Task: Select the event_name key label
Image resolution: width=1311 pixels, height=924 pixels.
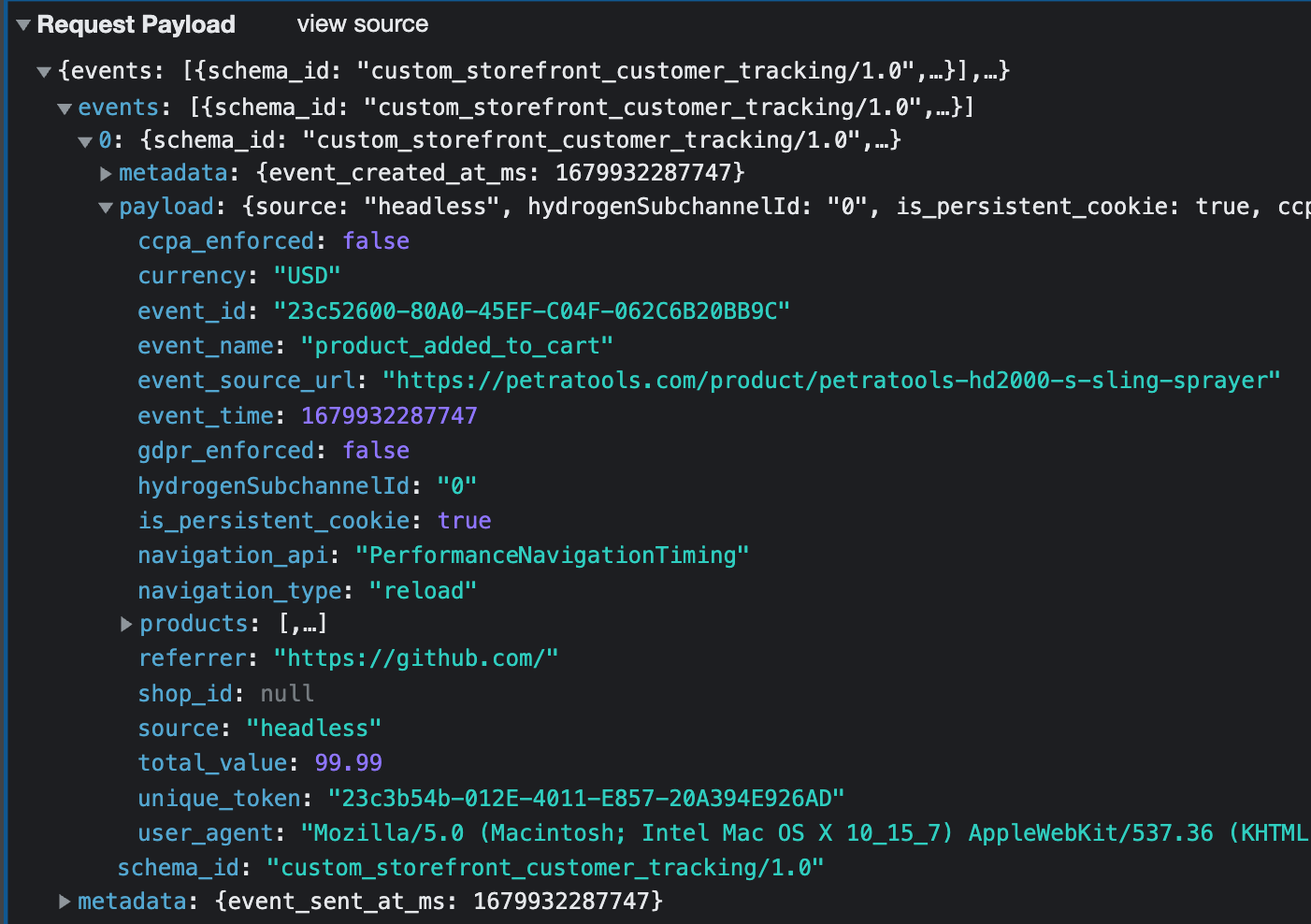Action: tap(205, 345)
